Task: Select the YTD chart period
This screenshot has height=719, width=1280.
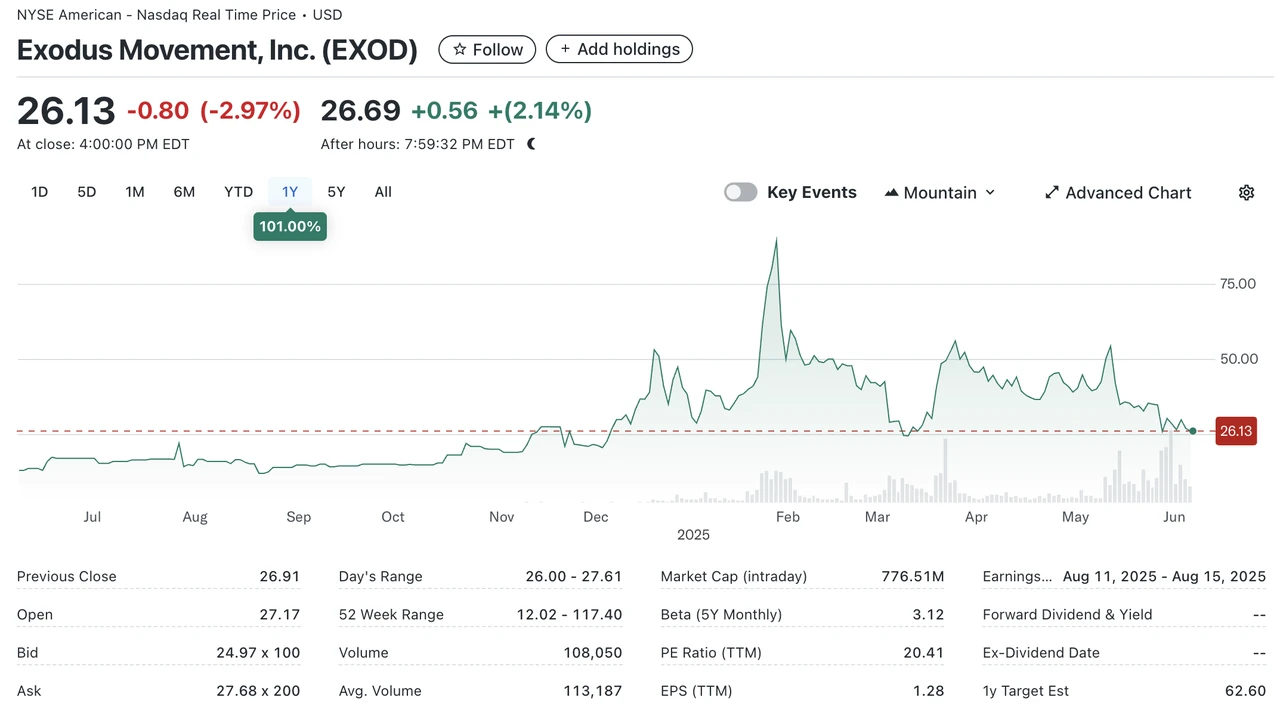Action: (x=238, y=191)
